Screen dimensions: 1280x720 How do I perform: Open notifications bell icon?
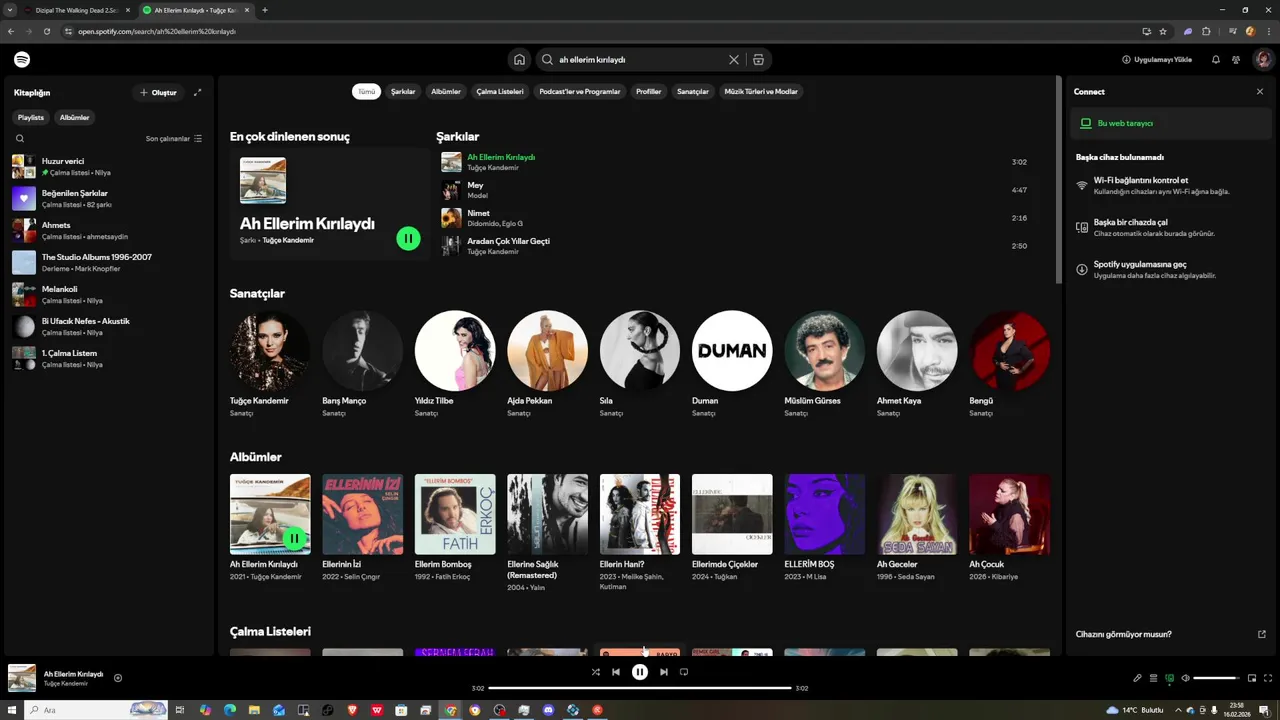coord(1216,59)
